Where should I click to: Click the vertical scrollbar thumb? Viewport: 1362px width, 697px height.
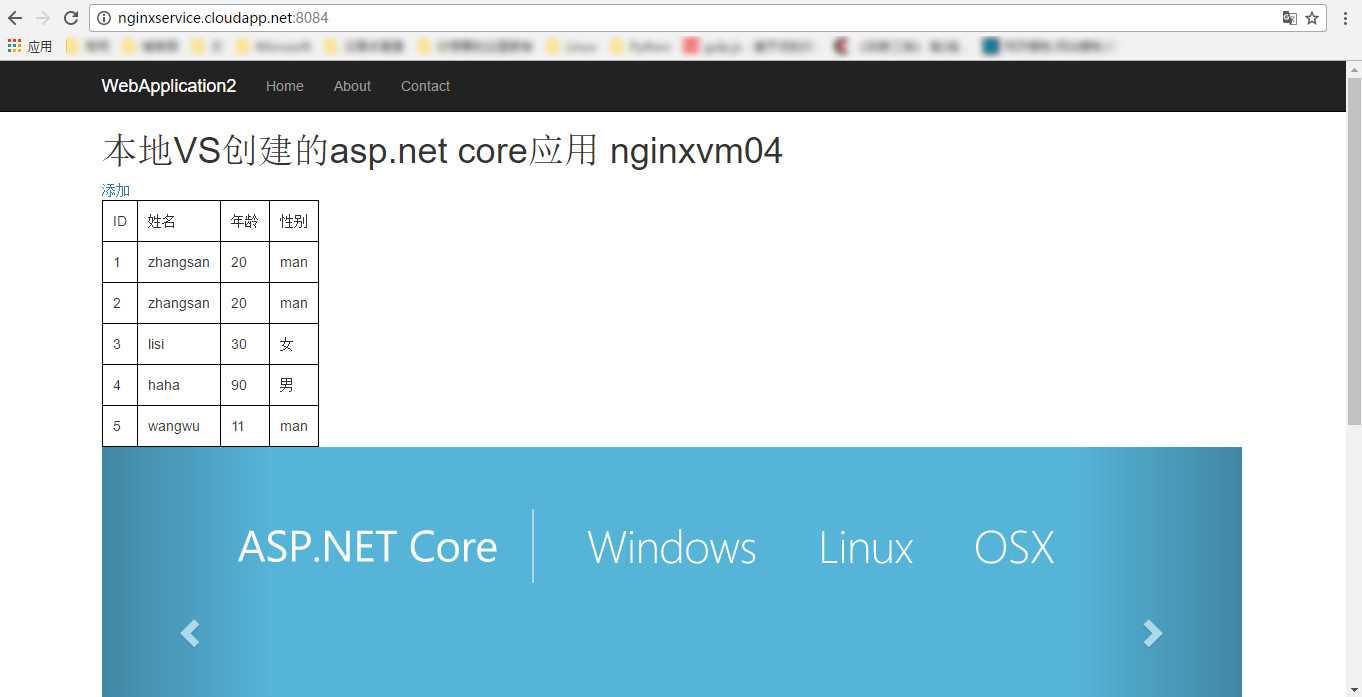1354,251
